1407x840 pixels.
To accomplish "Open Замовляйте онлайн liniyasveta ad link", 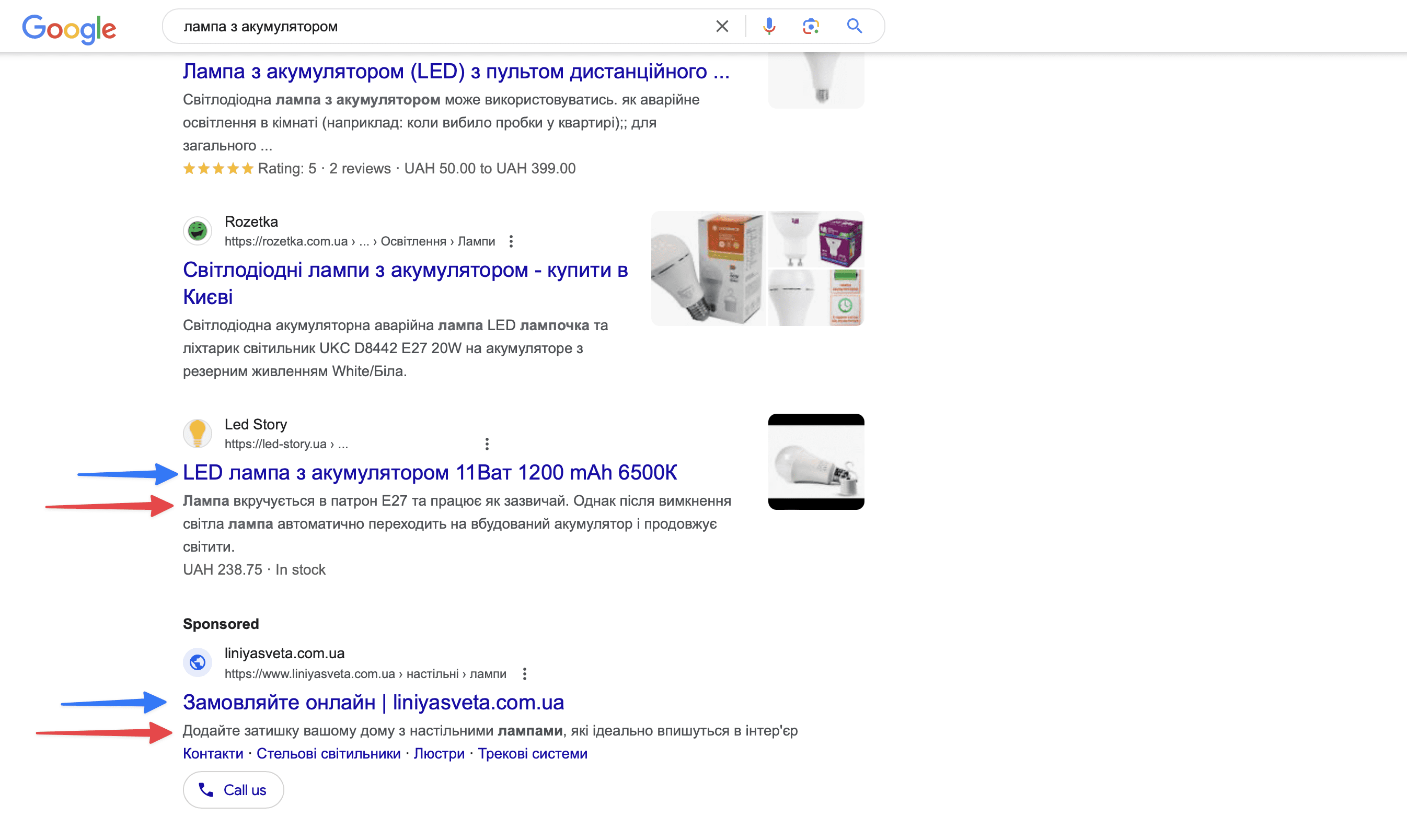I will 373,703.
